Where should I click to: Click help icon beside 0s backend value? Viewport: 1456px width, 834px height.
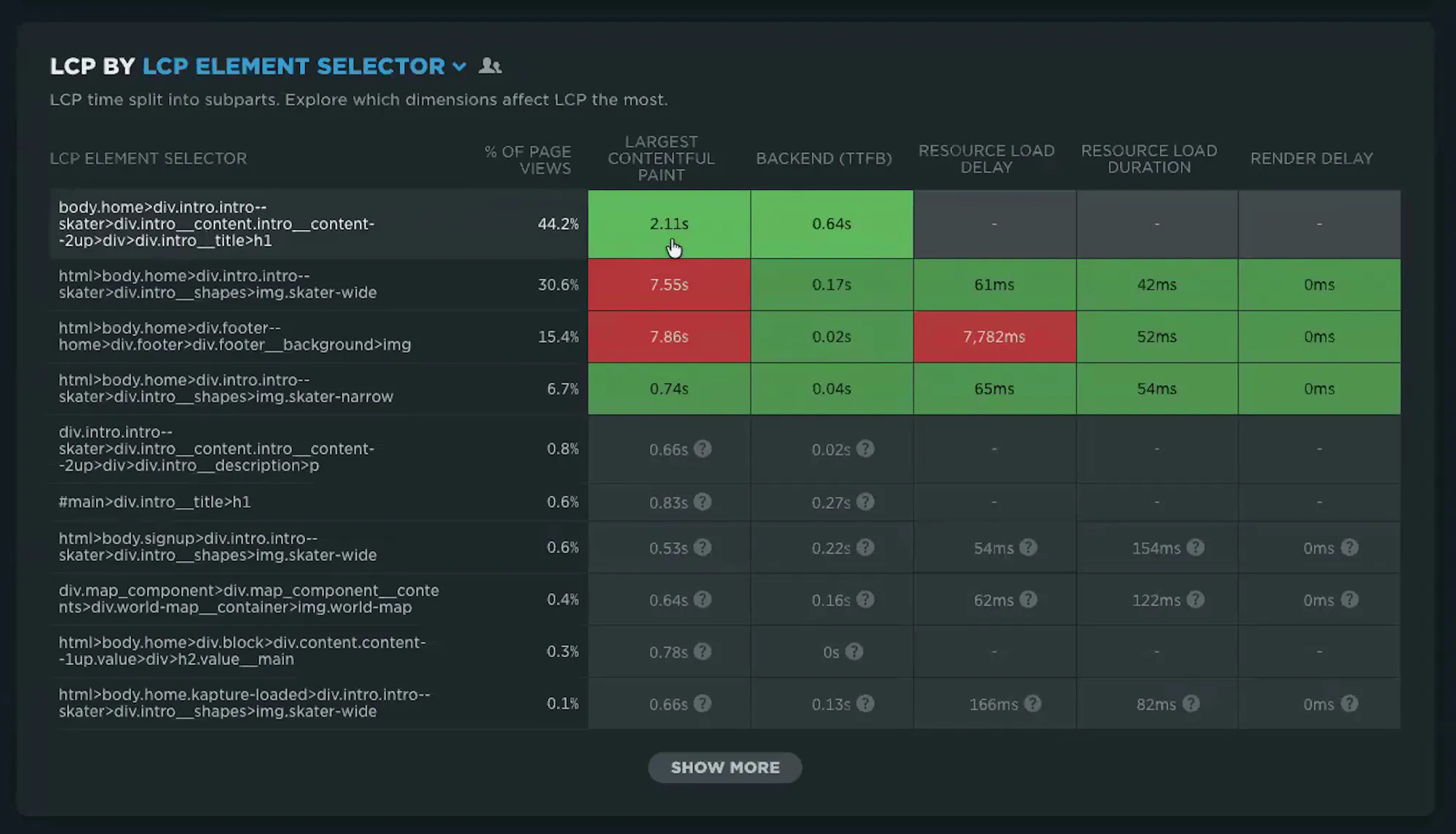tap(854, 651)
